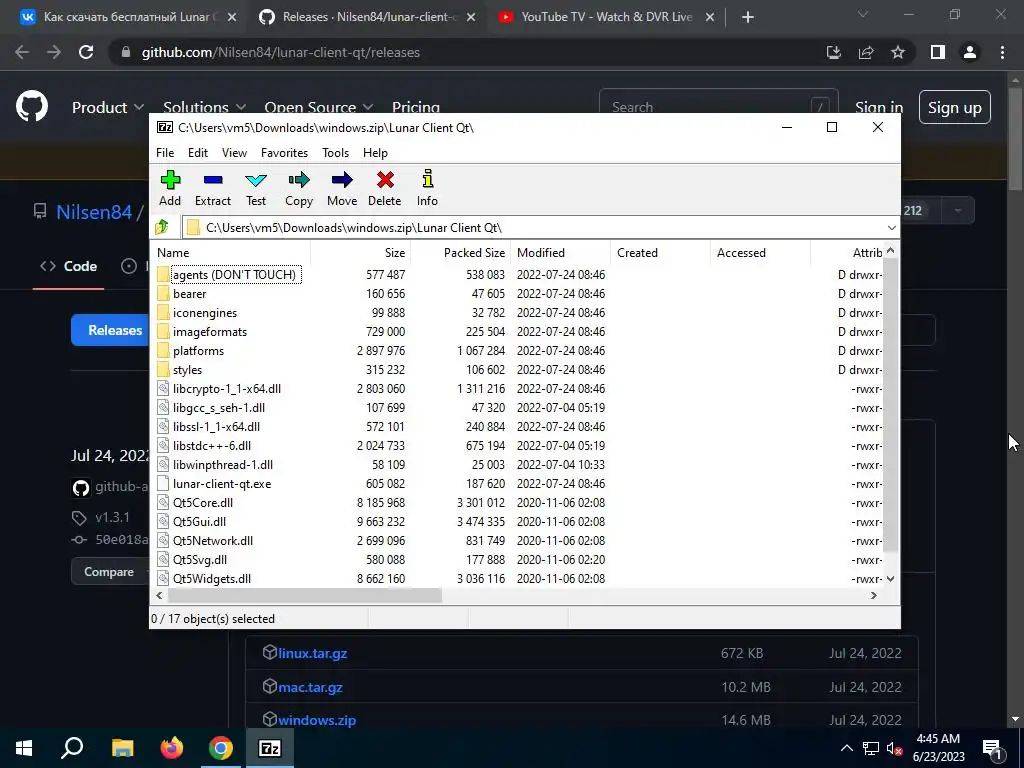Expand the GitHub Open Source menu
The height and width of the screenshot is (768, 1024).
coord(319,107)
